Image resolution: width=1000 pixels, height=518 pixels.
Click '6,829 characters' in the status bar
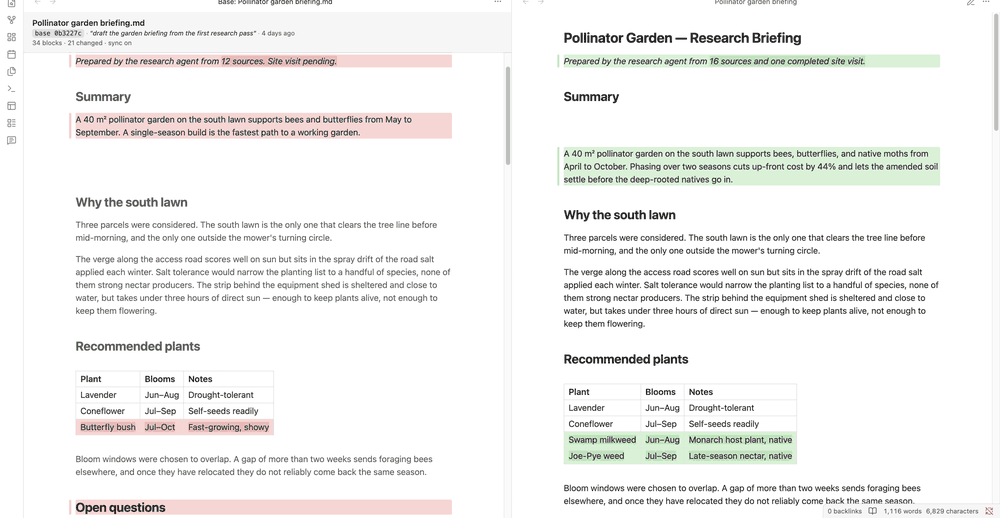click(x=952, y=511)
